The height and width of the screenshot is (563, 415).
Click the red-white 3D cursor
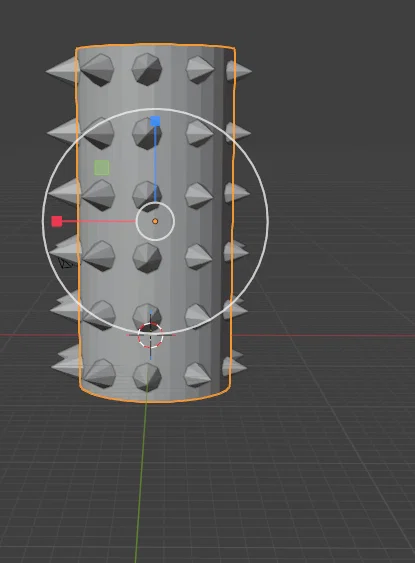[x=150, y=335]
